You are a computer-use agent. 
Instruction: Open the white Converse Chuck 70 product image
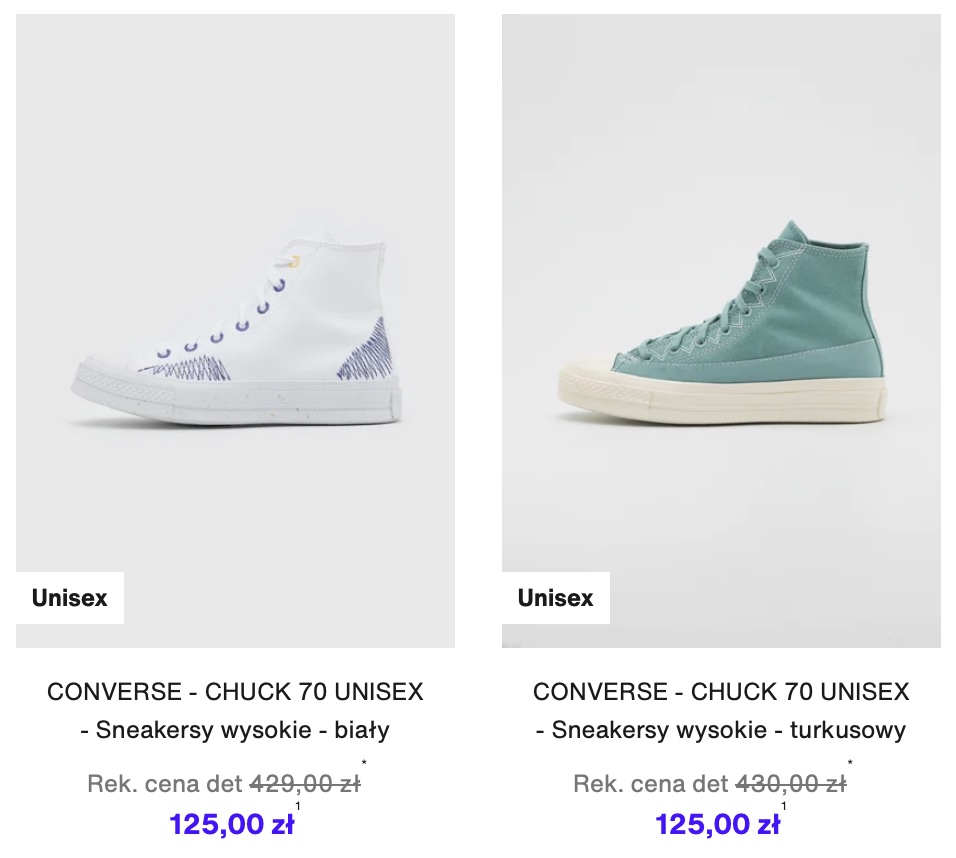click(x=235, y=331)
